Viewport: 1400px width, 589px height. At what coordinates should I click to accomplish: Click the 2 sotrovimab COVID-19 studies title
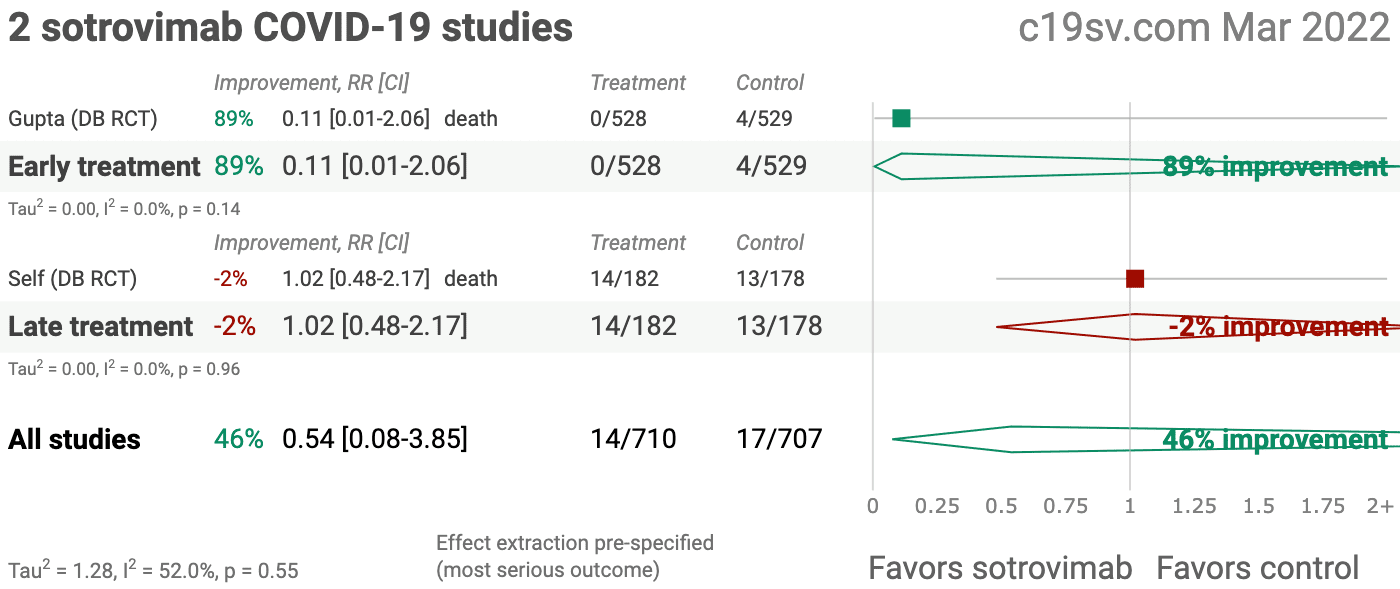coord(291,28)
